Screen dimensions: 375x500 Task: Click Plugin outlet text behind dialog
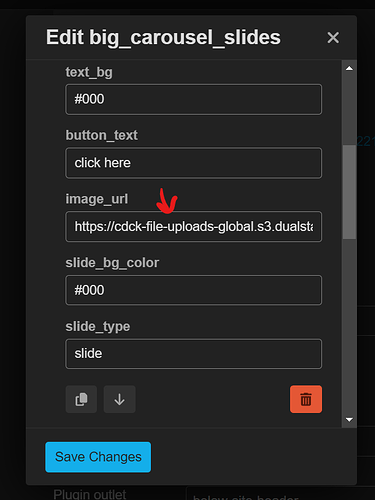tap(90, 494)
